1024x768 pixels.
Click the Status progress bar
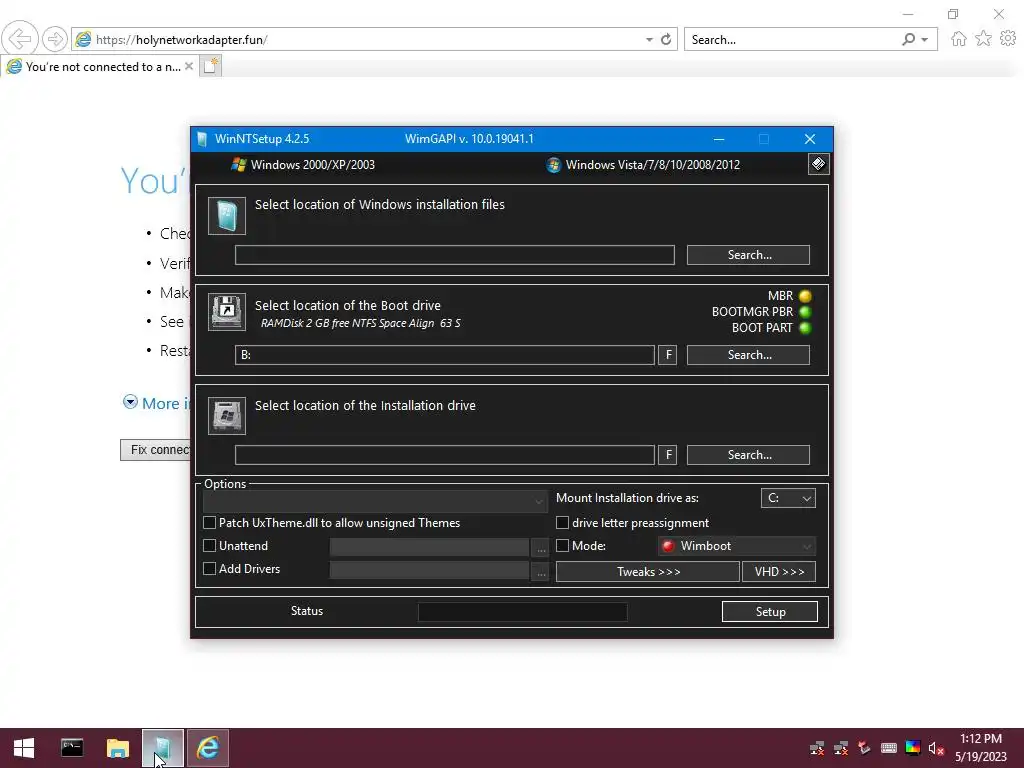[x=522, y=612]
